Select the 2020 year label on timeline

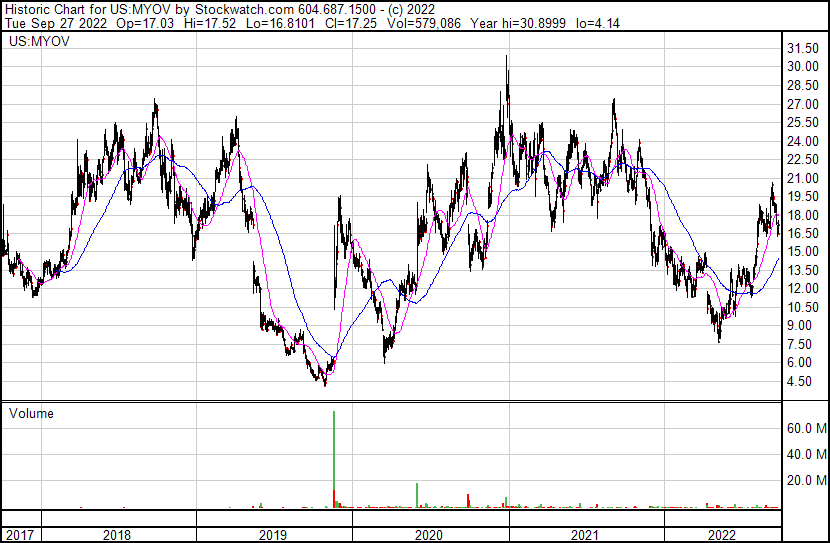click(x=429, y=535)
